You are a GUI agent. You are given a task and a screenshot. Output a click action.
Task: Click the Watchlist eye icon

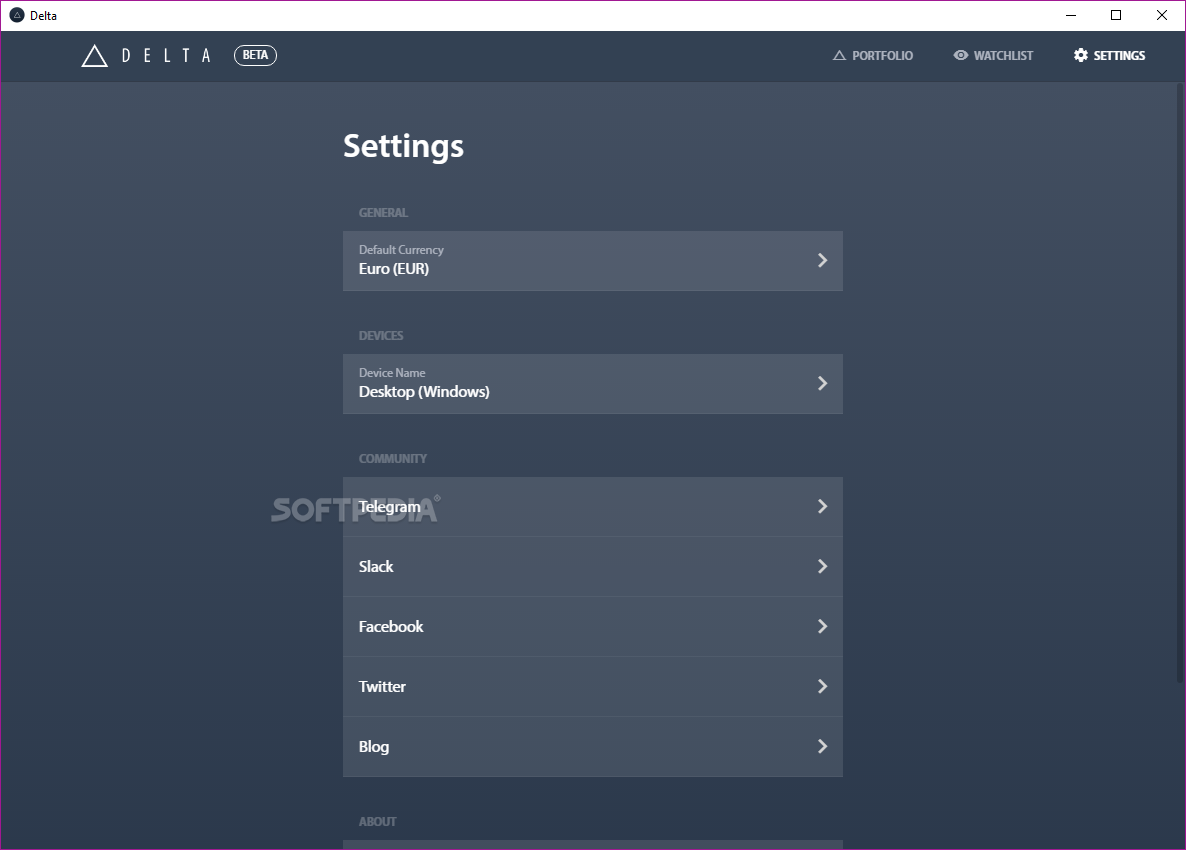961,55
